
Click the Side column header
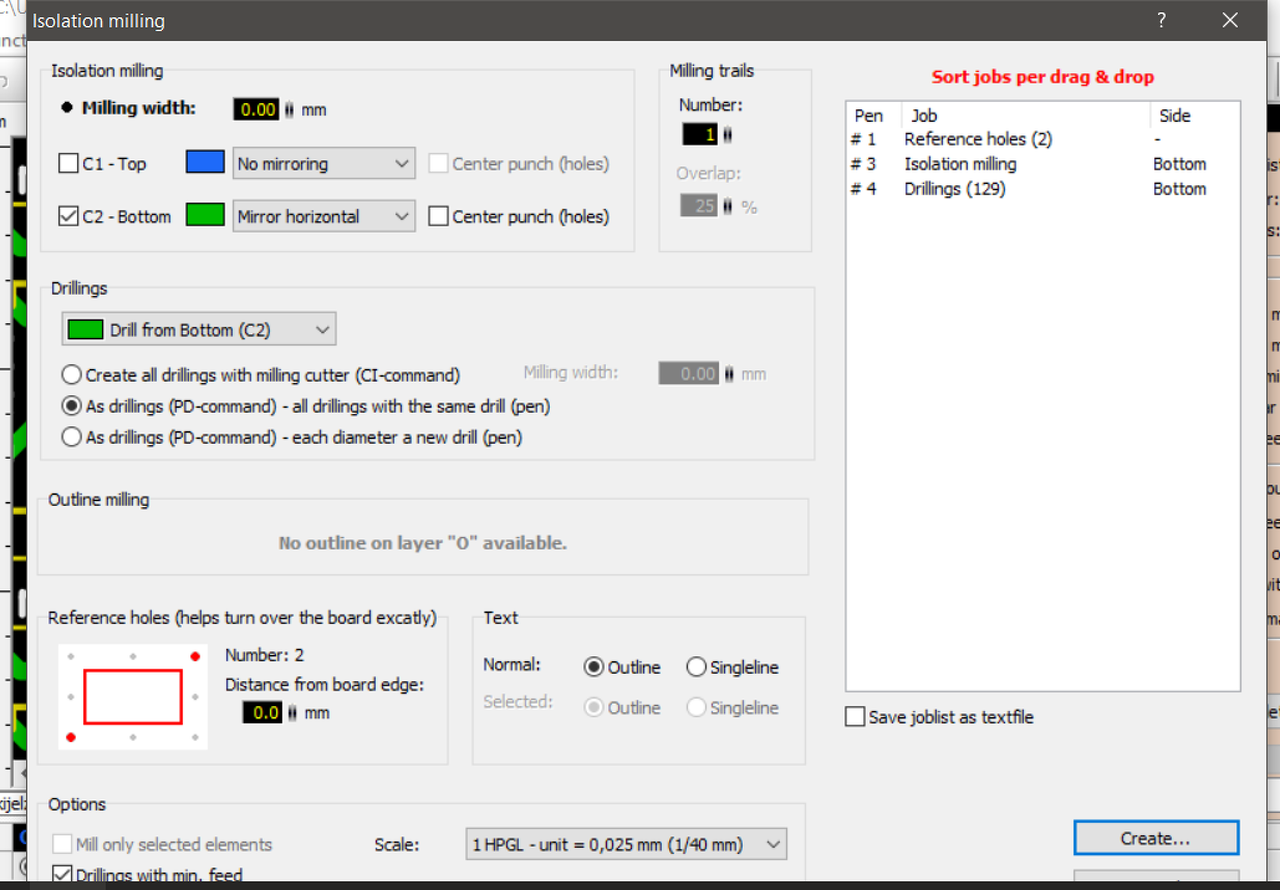(x=1195, y=115)
